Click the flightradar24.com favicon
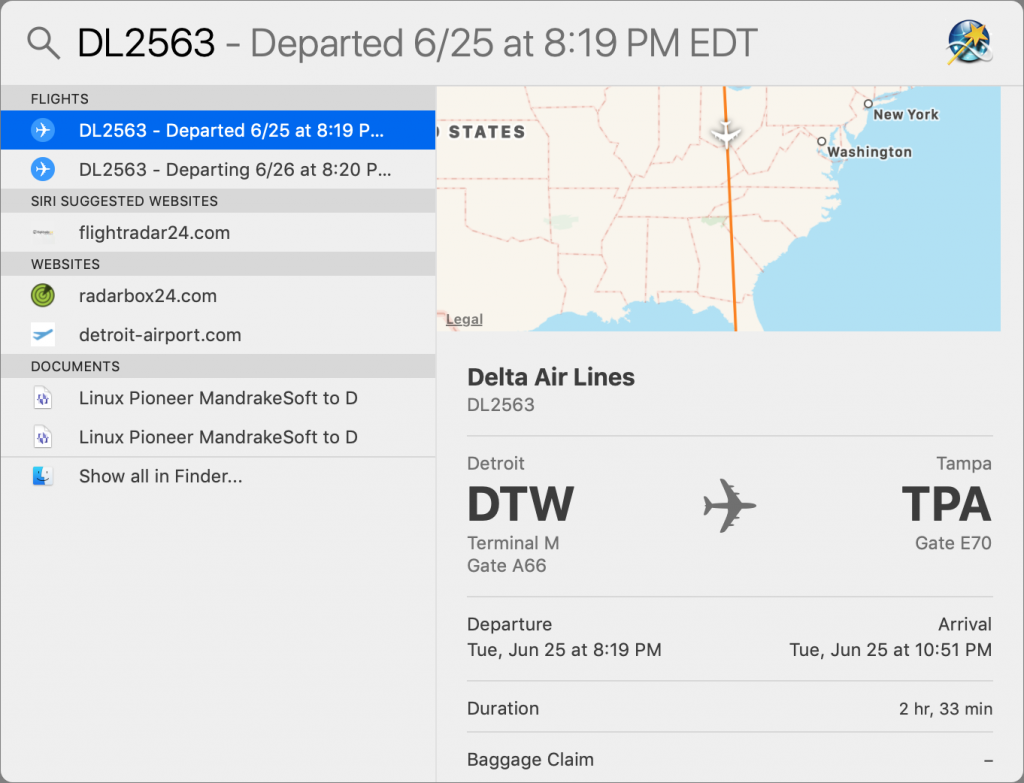1024x783 pixels. coord(43,232)
